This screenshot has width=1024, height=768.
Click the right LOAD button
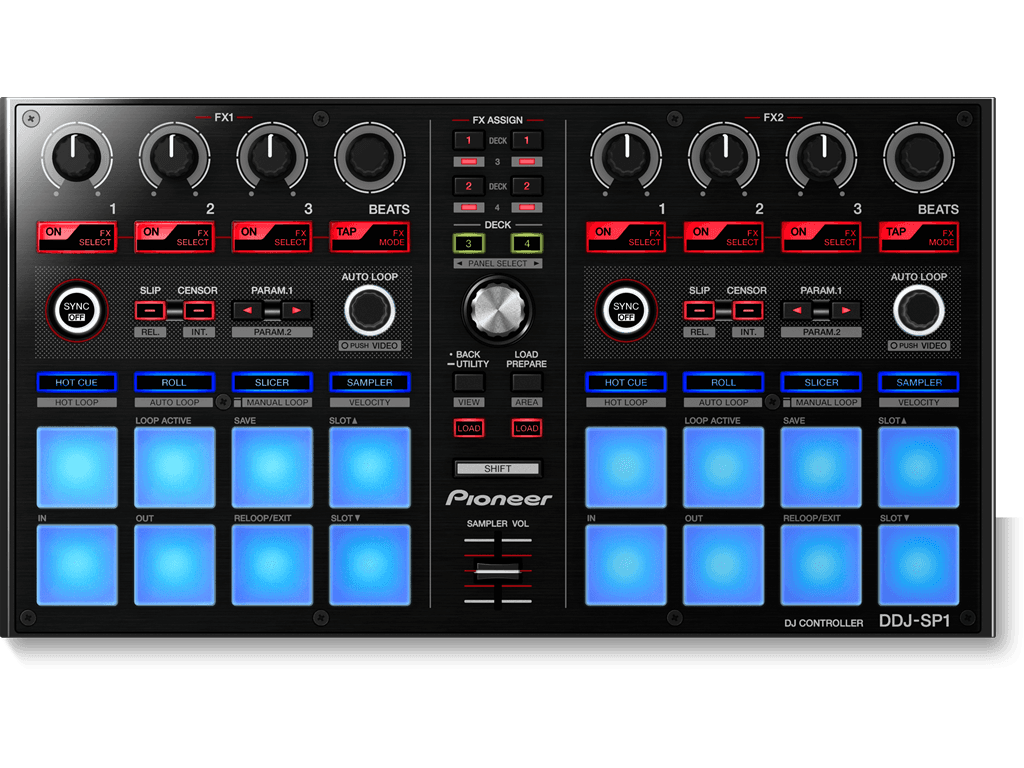coord(526,428)
